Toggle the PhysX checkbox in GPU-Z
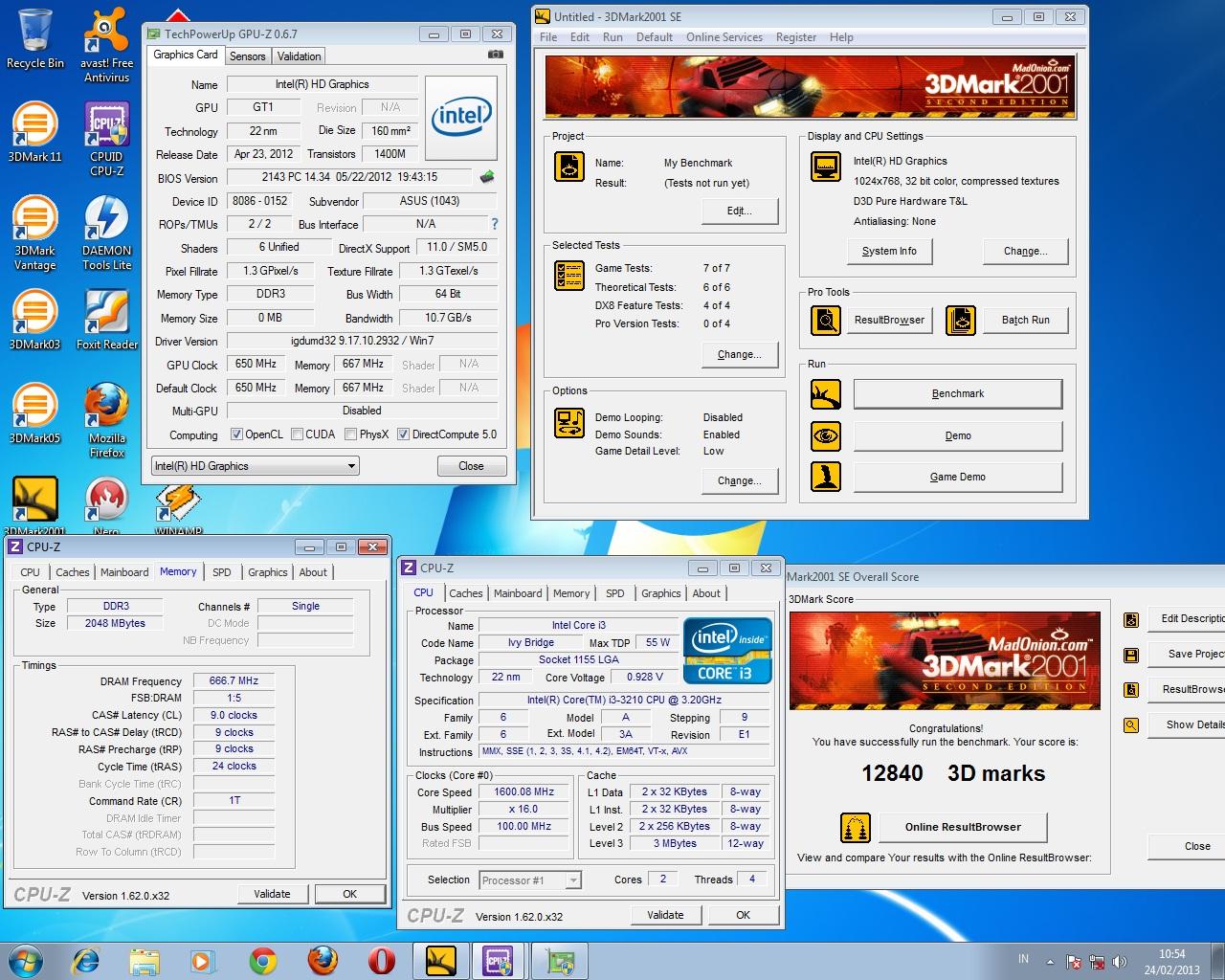Screen dimensions: 1225x980 [x=351, y=434]
